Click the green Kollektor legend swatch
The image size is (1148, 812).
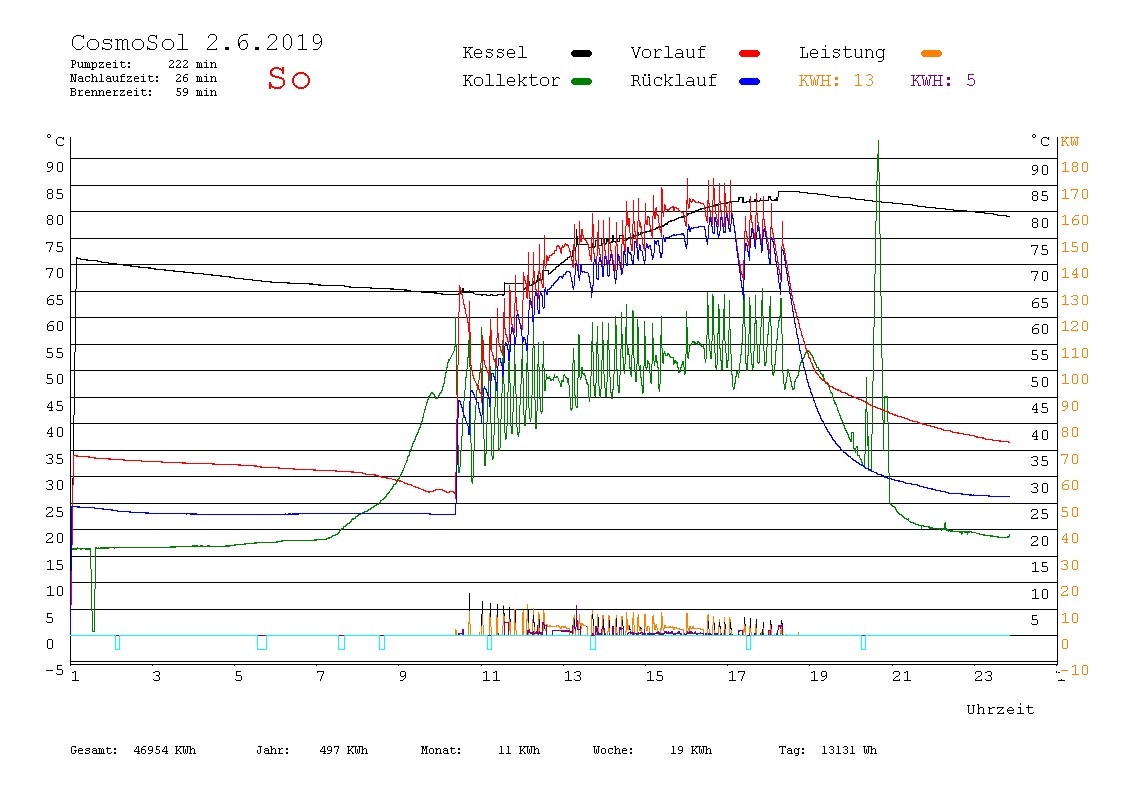581,81
